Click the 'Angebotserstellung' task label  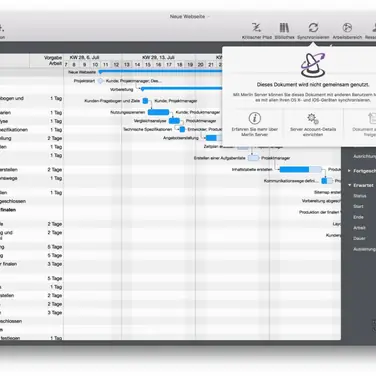181,138
